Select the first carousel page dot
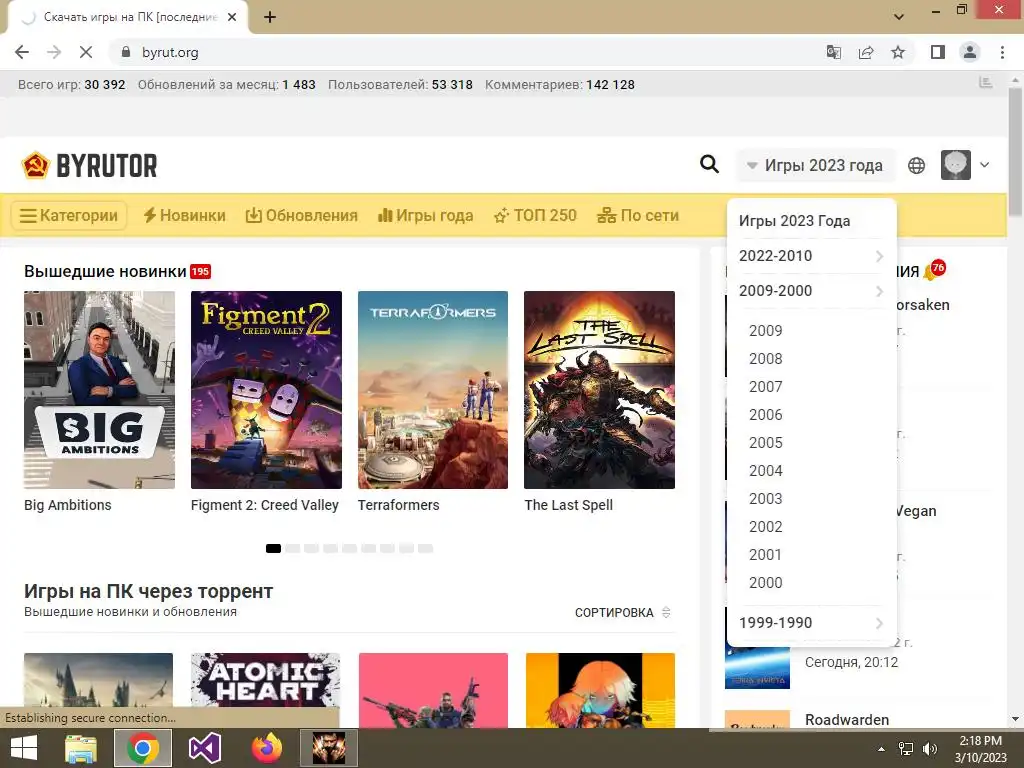1024x768 pixels. (274, 549)
